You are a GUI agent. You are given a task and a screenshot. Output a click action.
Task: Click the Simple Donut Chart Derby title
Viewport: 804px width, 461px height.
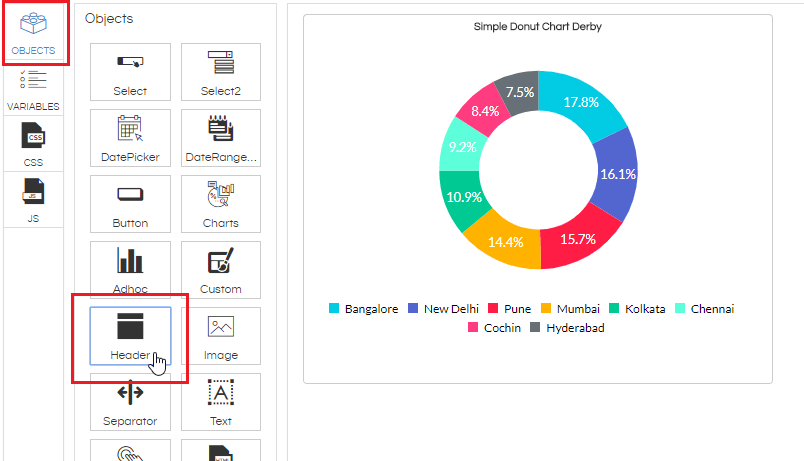point(537,27)
